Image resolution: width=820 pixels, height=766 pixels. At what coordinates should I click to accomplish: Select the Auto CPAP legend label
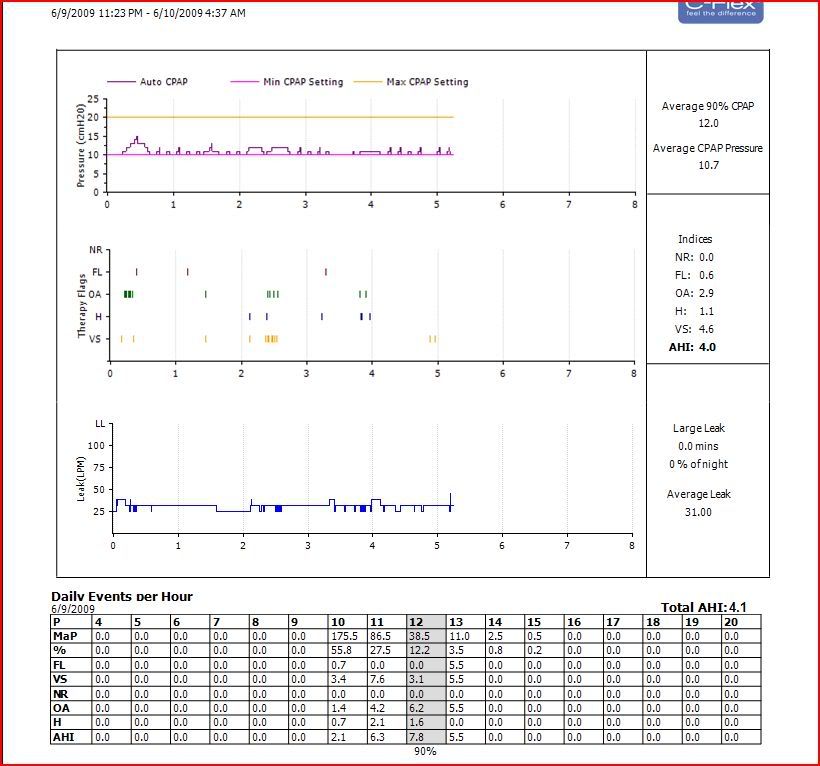164,82
